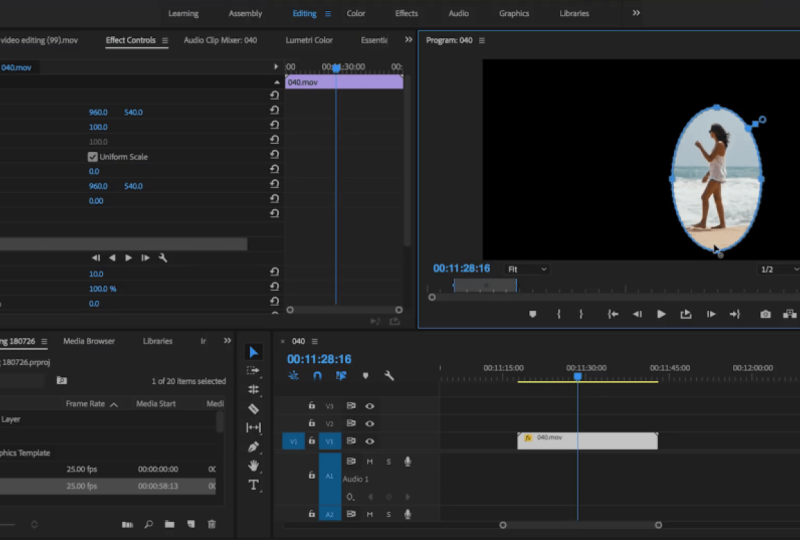Screen dimensions: 800x540
Task: Toggle insert sequences as nests icon
Action: [x=293, y=376]
